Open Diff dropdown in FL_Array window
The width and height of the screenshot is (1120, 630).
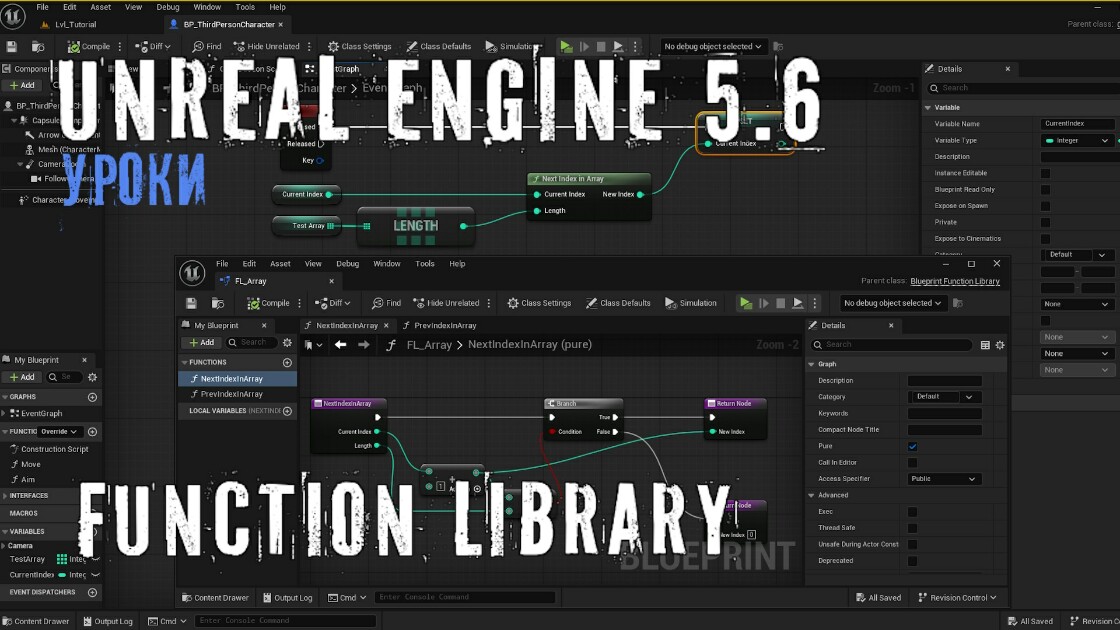(333, 303)
